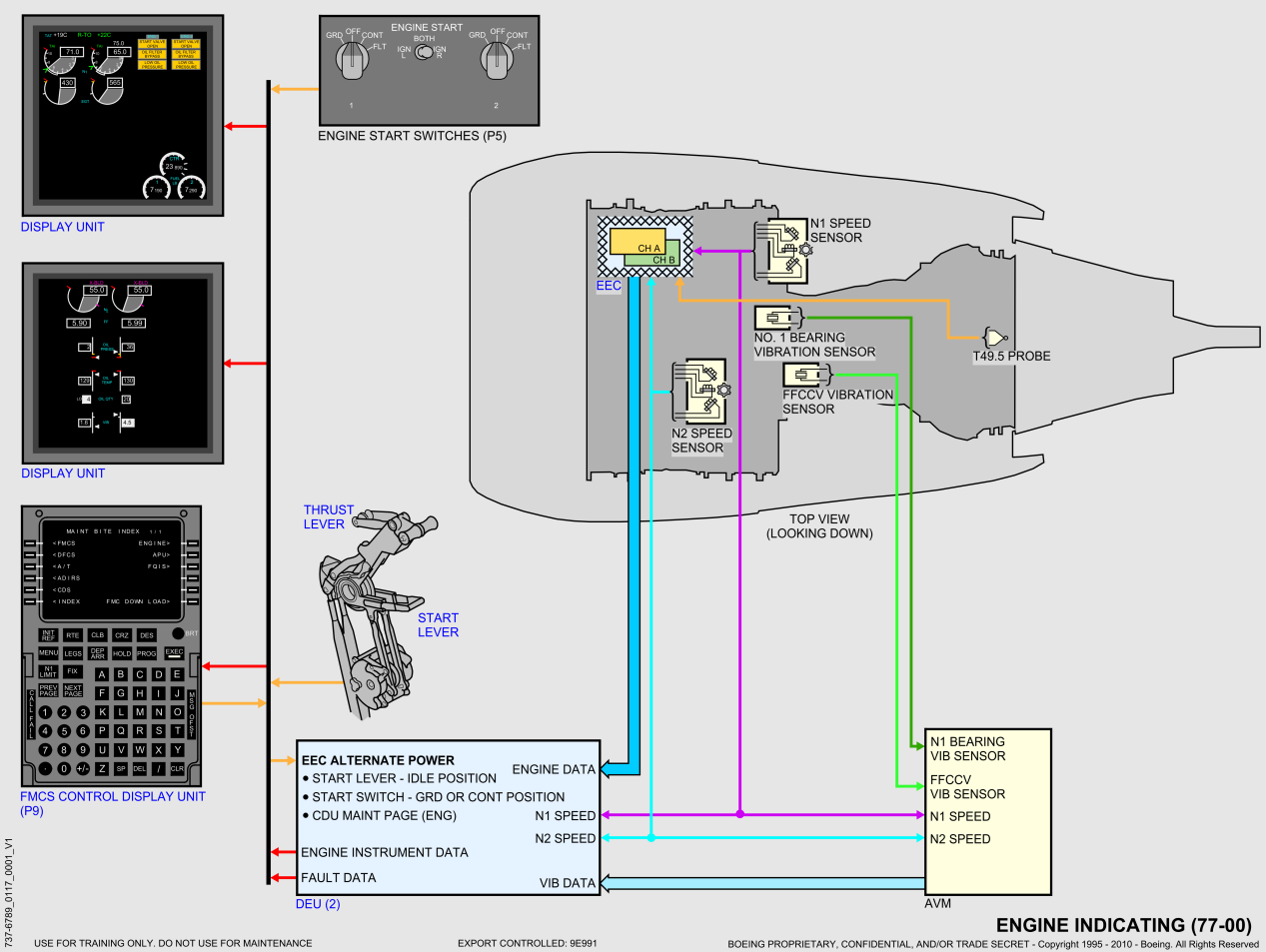Click the FFCCV vibration sensor icon
1266x952 pixels.
click(806, 375)
